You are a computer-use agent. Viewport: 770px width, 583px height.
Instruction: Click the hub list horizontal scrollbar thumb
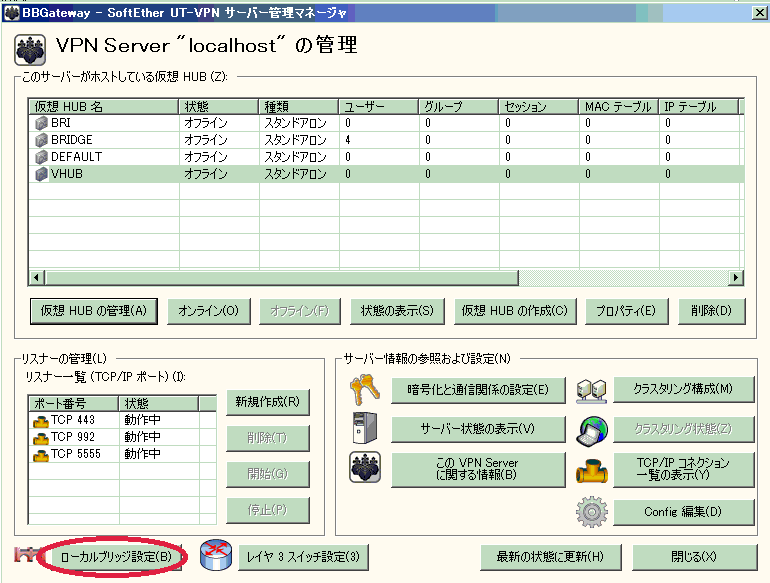click(x=282, y=278)
